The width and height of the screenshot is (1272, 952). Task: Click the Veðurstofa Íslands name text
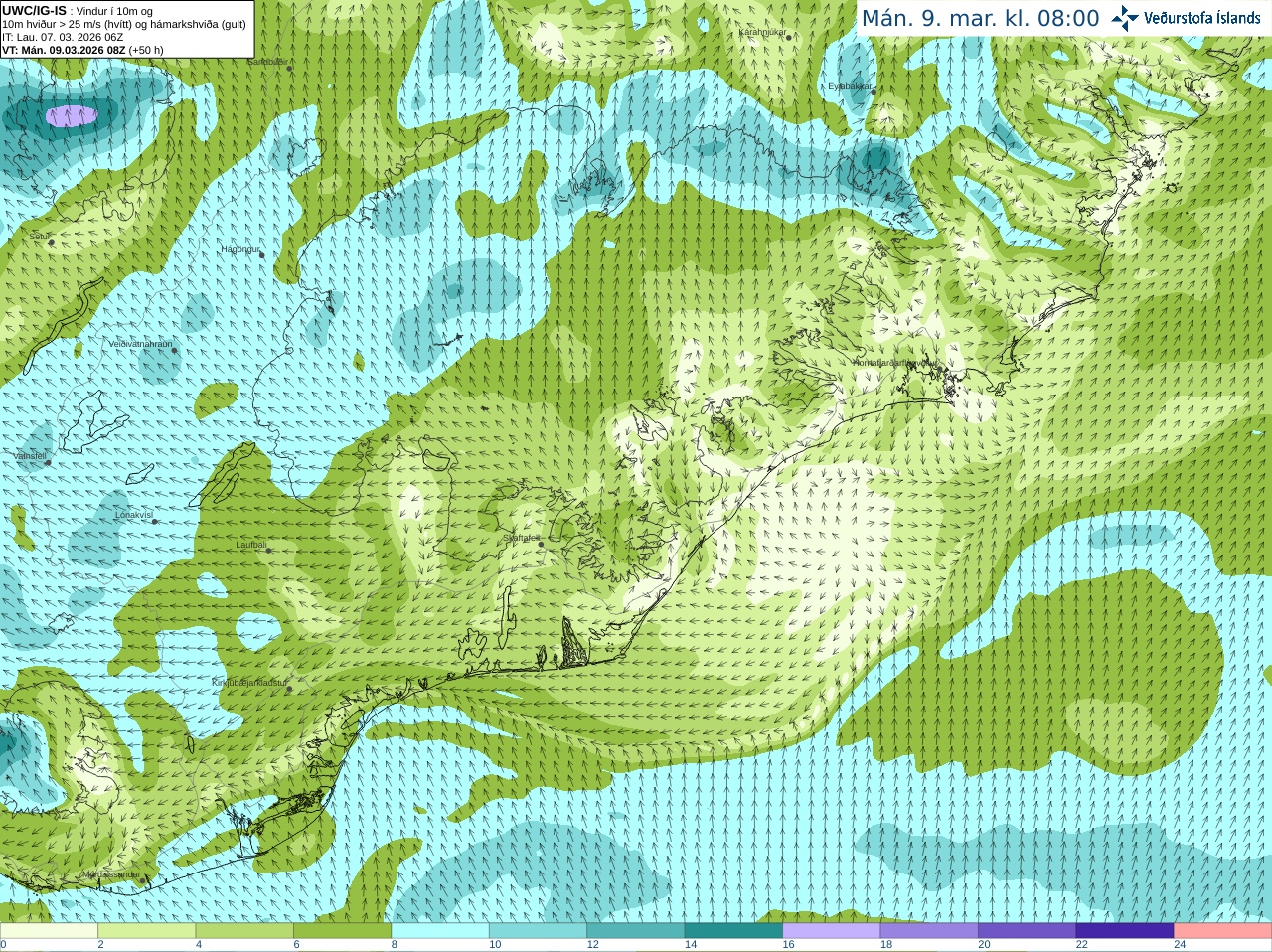[x=1201, y=18]
